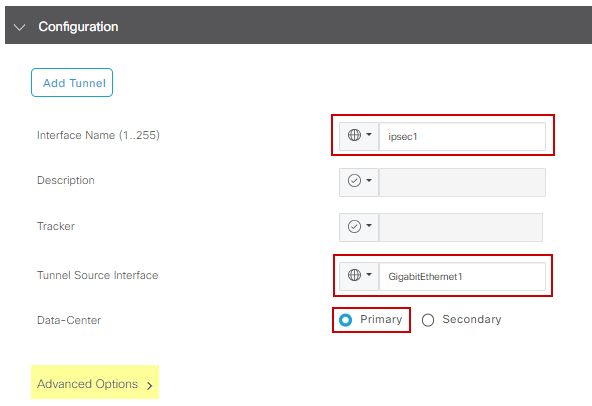Click the 'Data-Center' label
Viewport: 592px width, 406px height.
pyautogui.click(x=69, y=320)
